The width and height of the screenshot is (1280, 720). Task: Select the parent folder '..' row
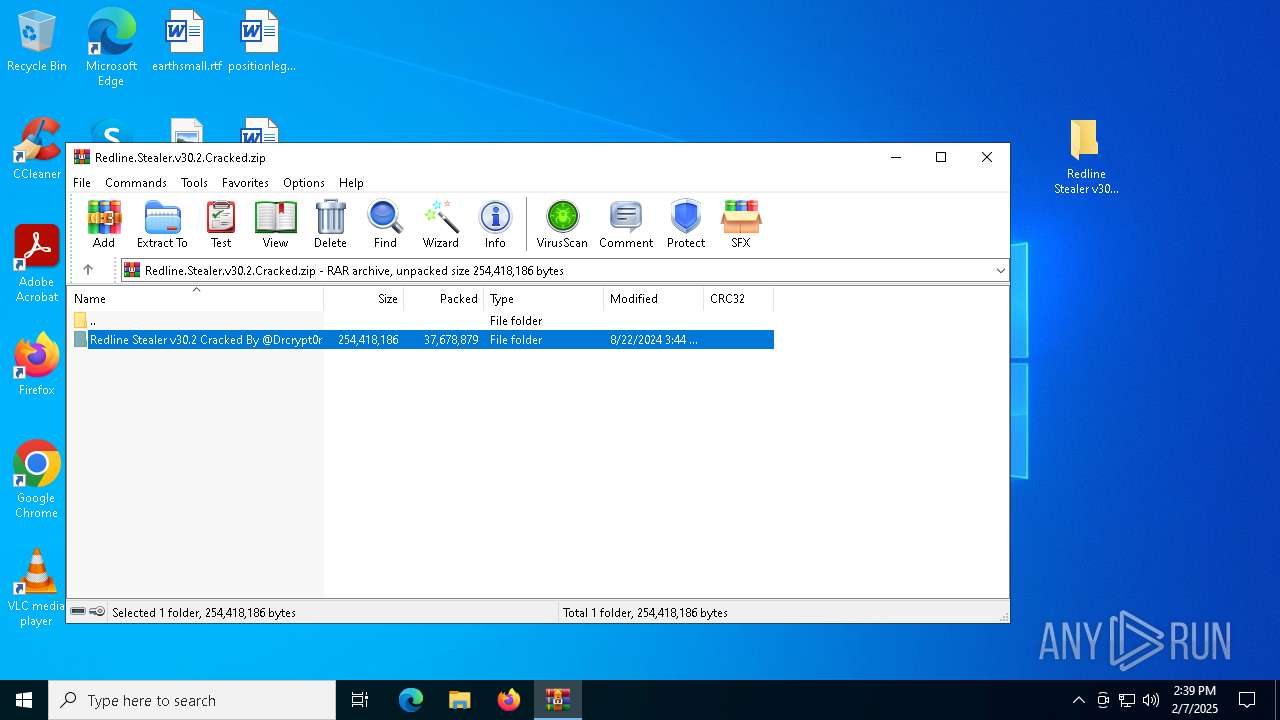click(421, 321)
